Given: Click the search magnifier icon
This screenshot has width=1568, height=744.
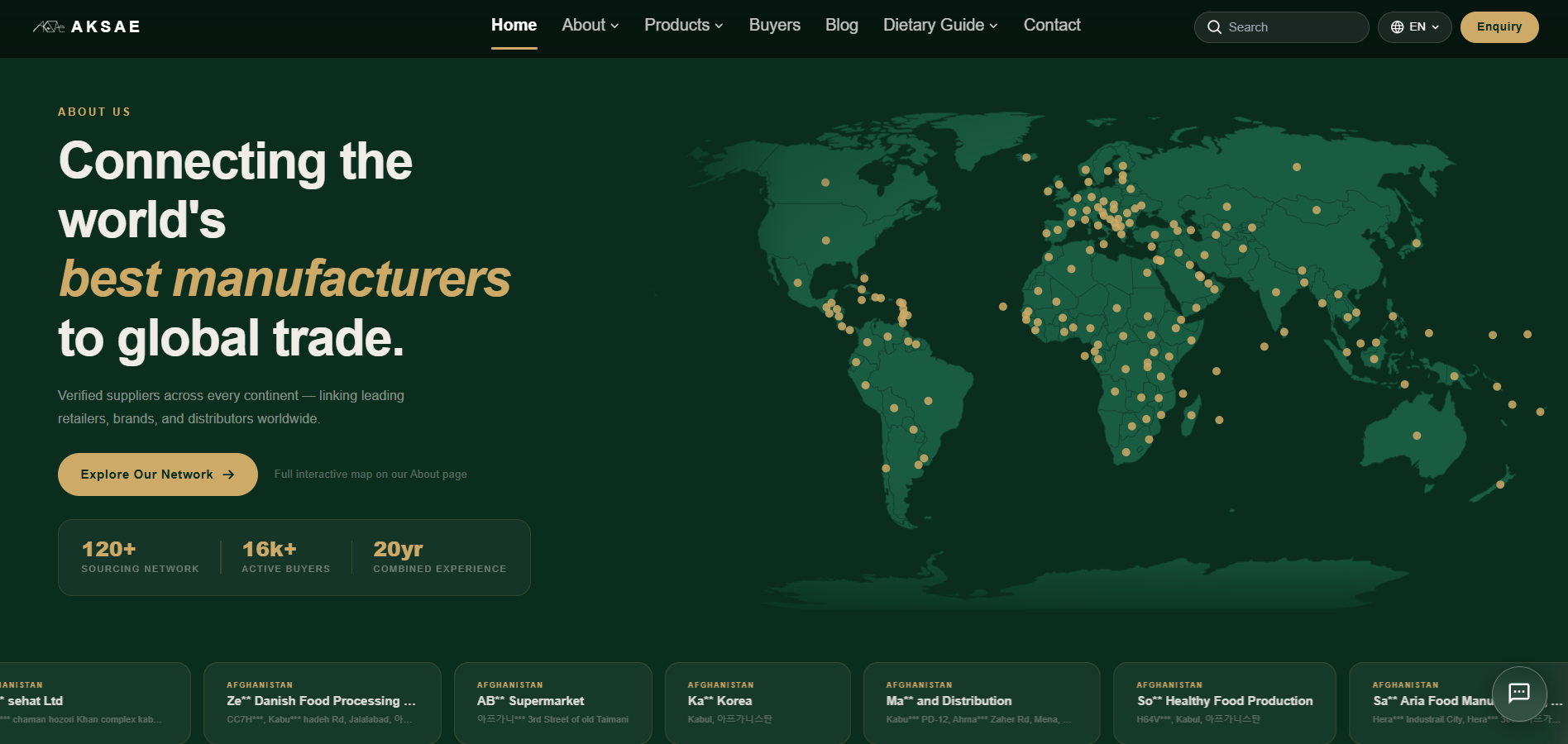Looking at the screenshot, I should point(1214,27).
